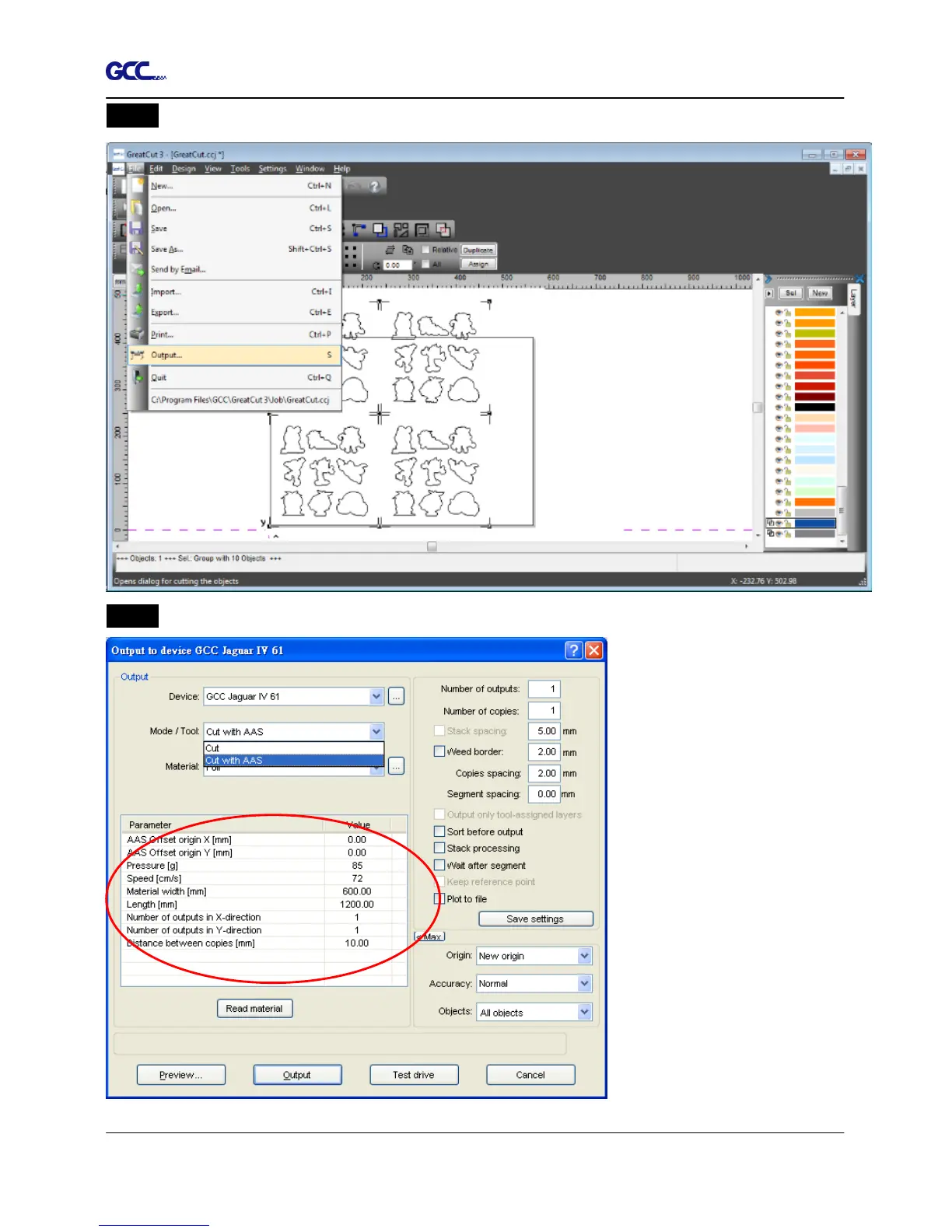Click the Preview... button

click(181, 1075)
